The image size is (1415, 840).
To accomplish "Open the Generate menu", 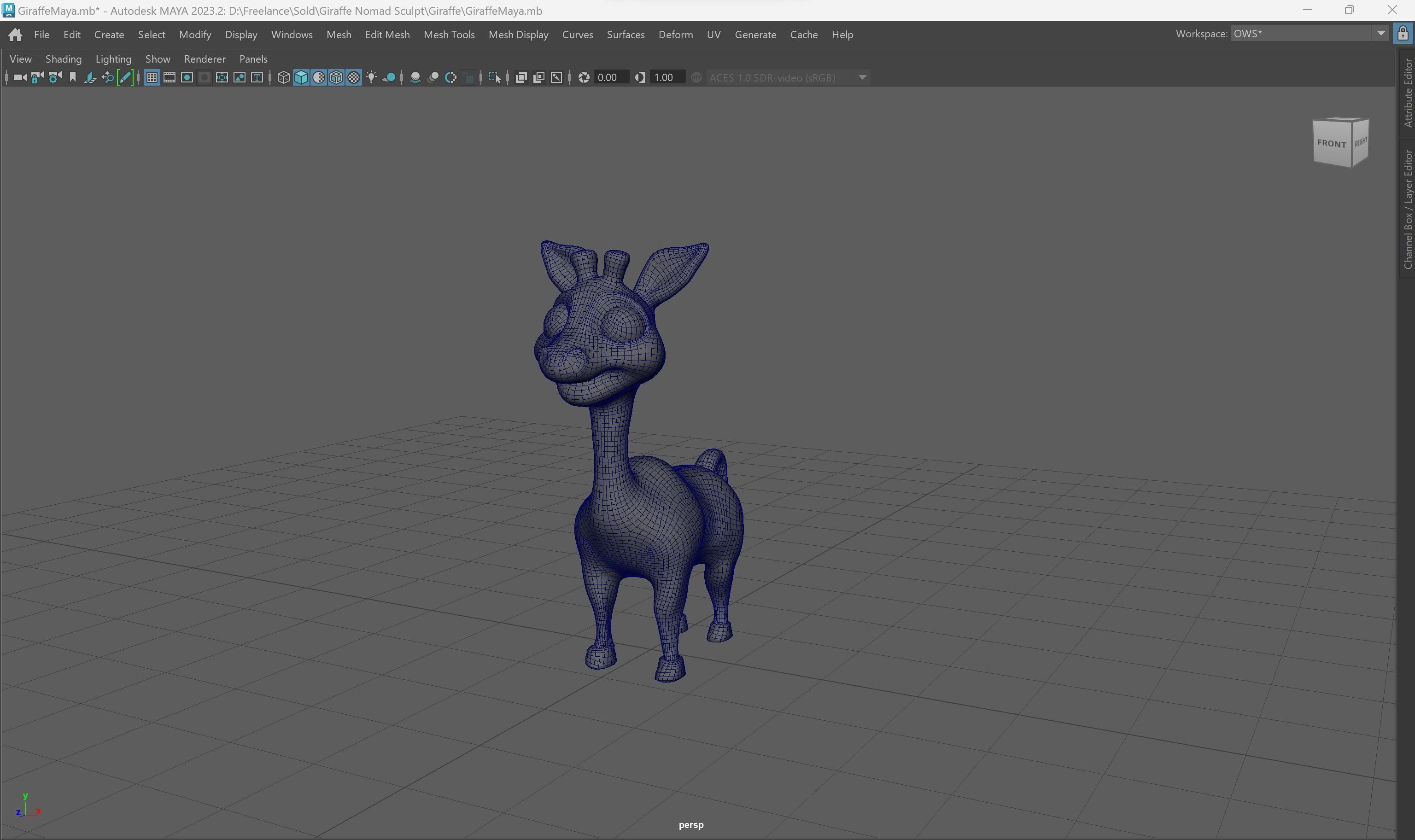I will point(755,35).
